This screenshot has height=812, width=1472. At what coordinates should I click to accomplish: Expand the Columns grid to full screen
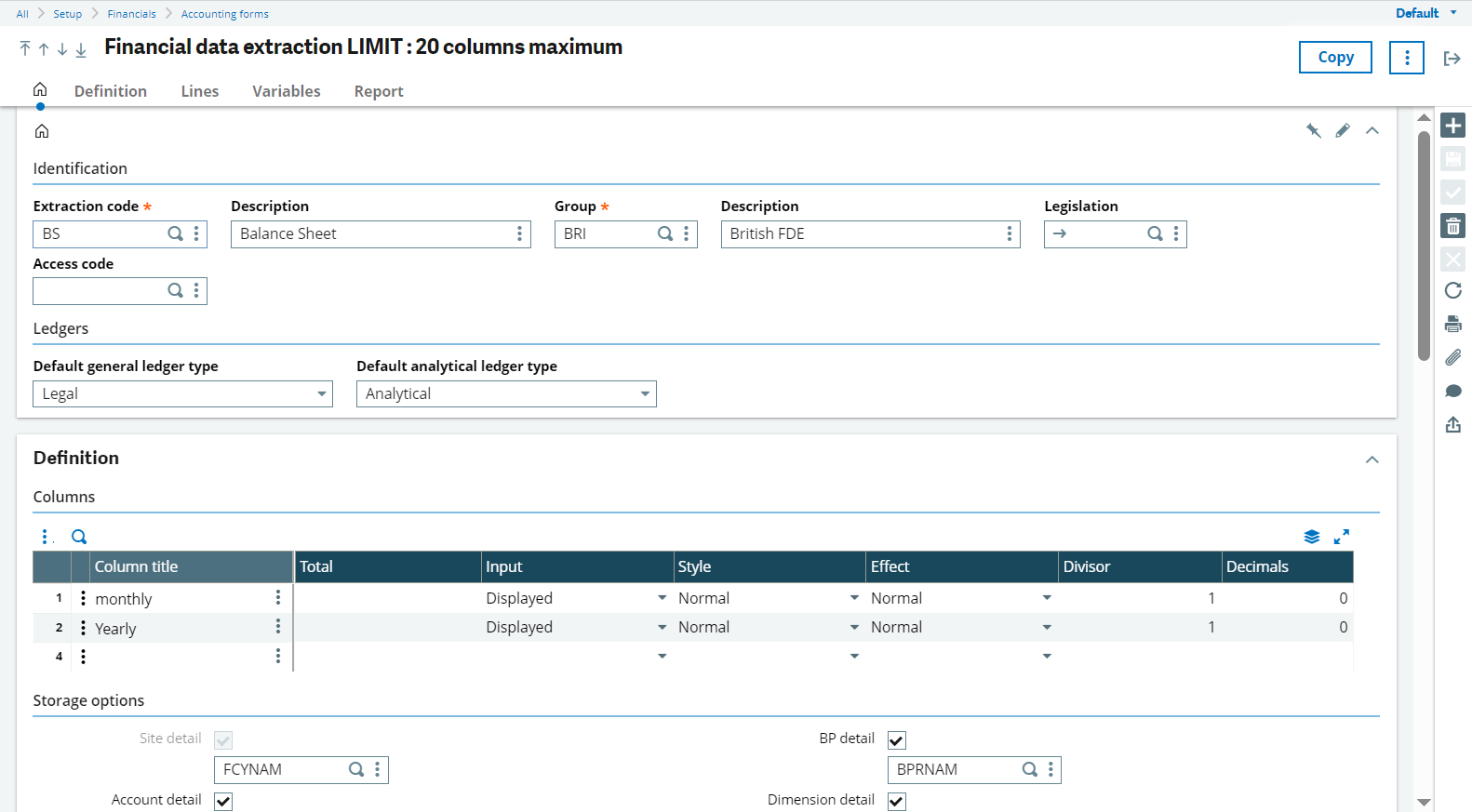tap(1341, 537)
